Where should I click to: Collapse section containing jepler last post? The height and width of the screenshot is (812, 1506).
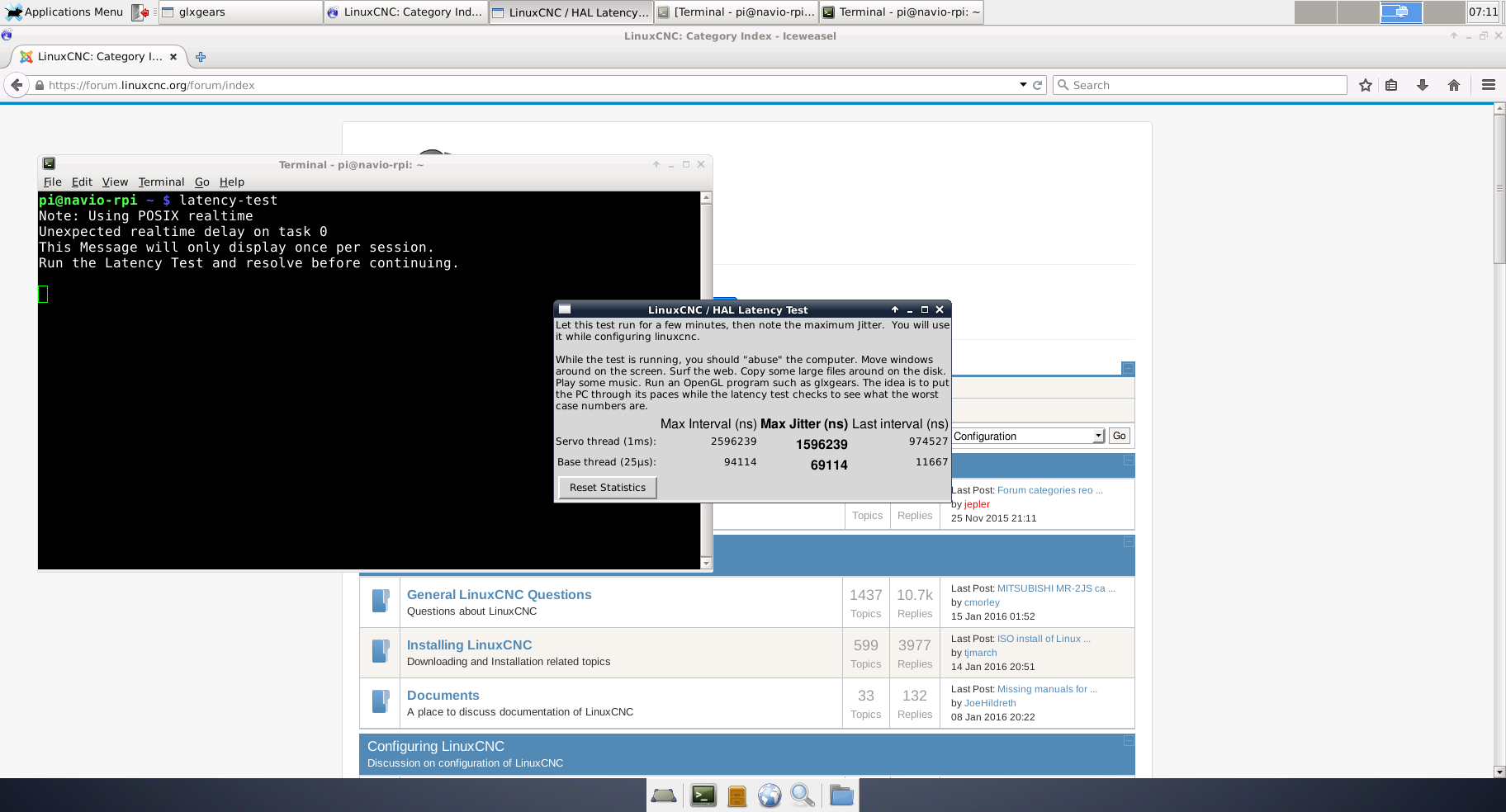pos(1129,460)
